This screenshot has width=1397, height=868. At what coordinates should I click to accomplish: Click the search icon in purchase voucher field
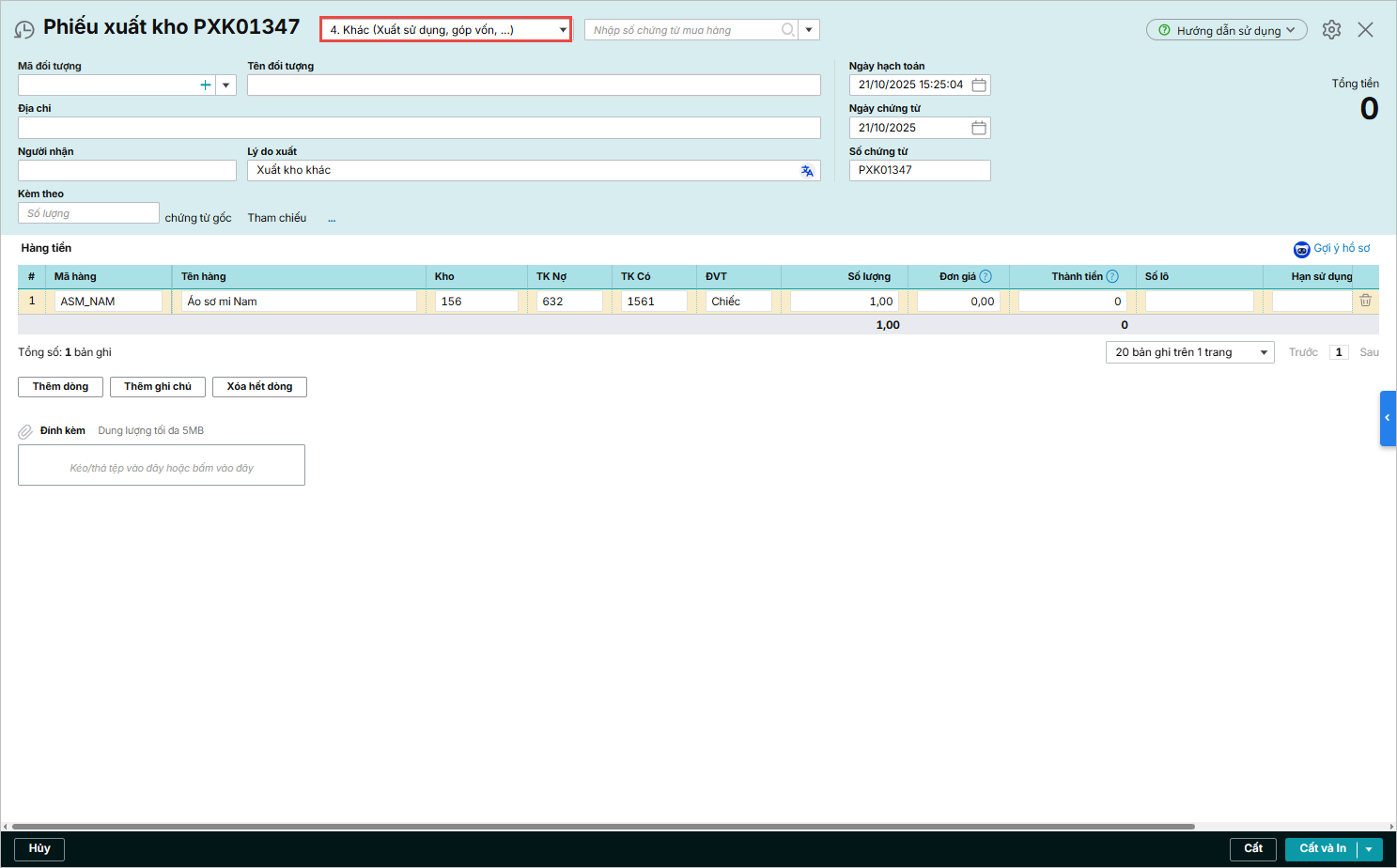(x=787, y=30)
